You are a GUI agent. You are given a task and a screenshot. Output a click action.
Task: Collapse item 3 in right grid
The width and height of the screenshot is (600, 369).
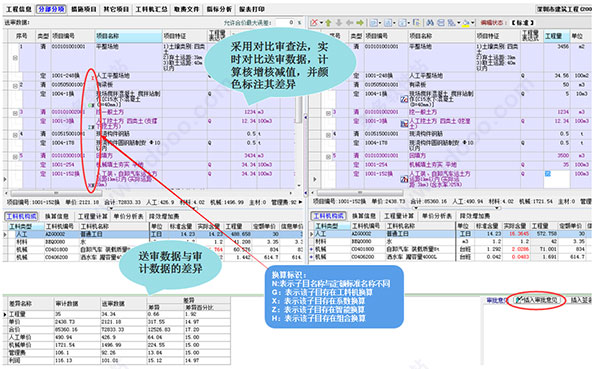tap(328, 113)
